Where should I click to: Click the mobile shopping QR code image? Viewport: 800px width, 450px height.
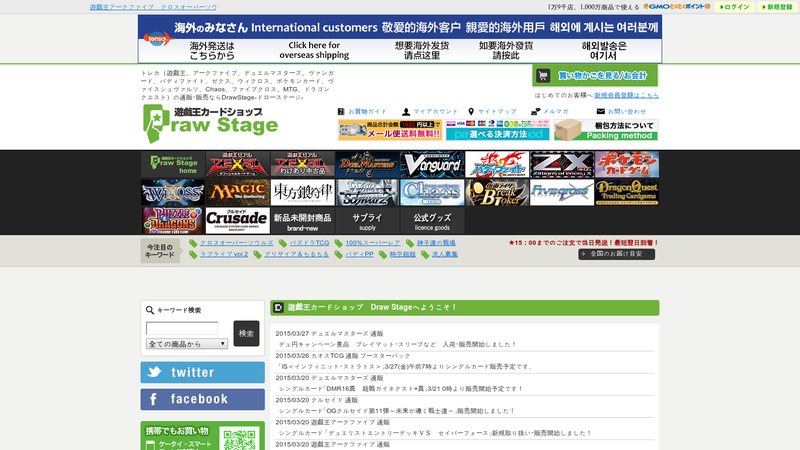[239, 439]
